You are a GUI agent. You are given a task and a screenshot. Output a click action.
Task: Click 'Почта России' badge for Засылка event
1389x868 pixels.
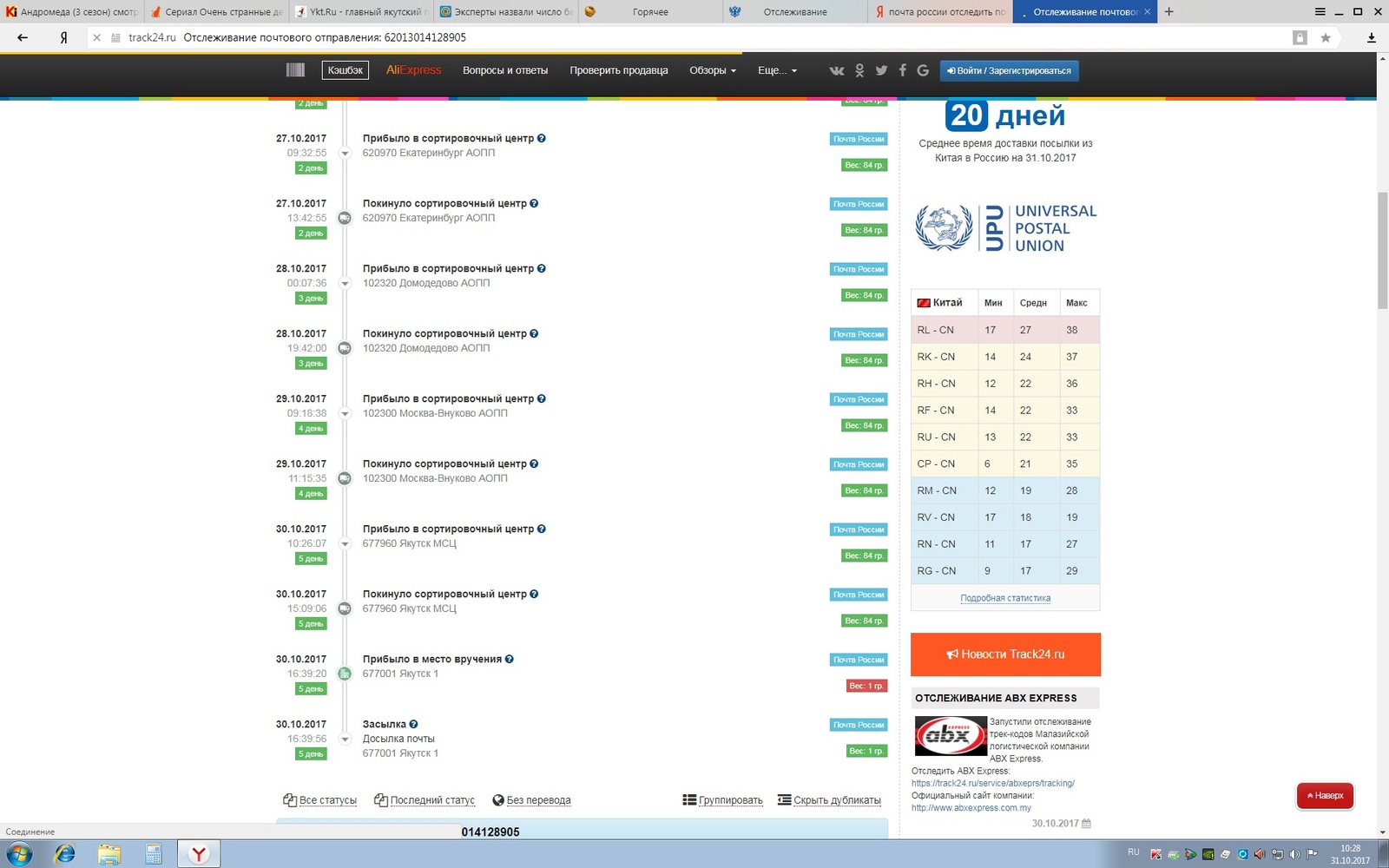[x=859, y=725]
